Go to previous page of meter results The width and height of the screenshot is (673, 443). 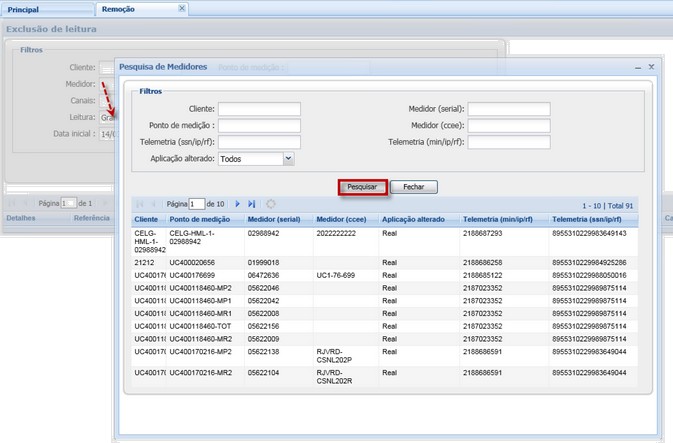[154, 204]
